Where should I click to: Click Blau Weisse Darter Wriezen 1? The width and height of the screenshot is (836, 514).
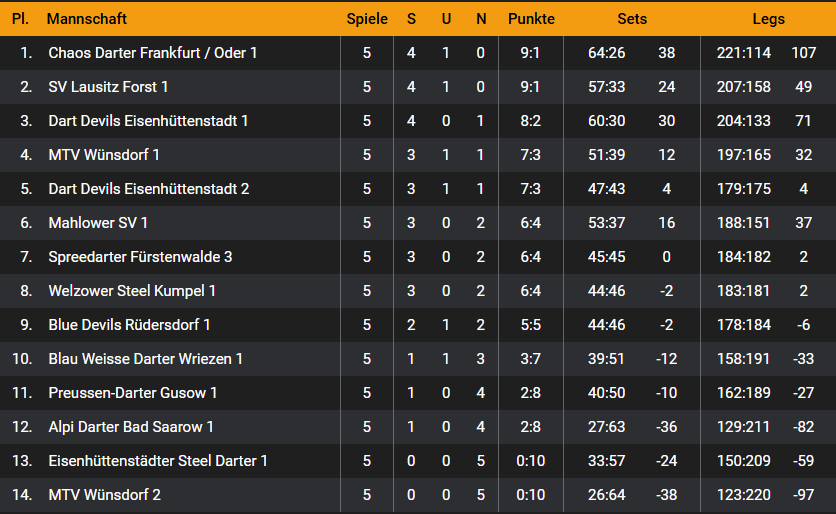pyautogui.click(x=146, y=359)
